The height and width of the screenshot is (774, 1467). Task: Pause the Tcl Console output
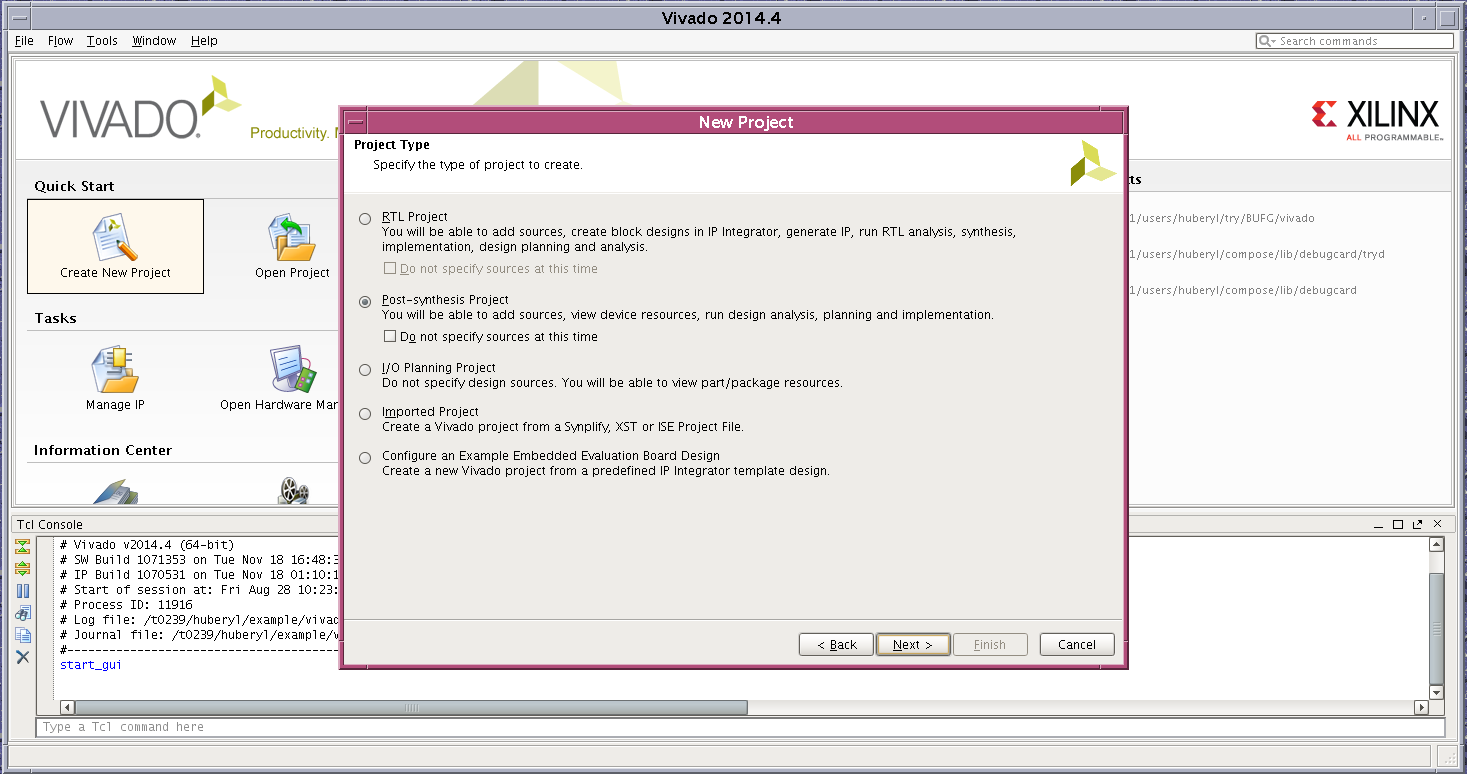coord(22,591)
